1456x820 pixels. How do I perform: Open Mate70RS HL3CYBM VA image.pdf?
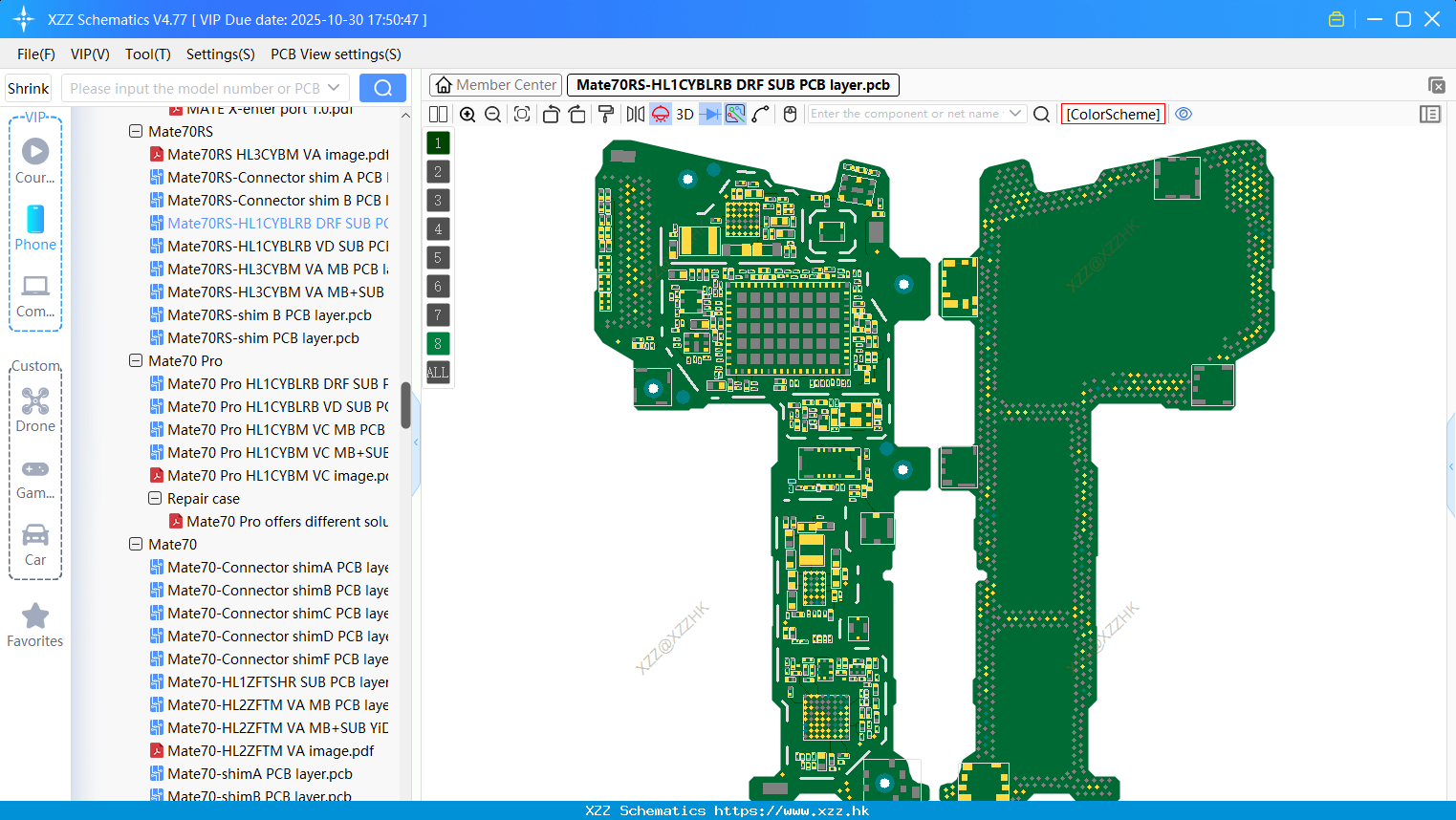coord(270,154)
